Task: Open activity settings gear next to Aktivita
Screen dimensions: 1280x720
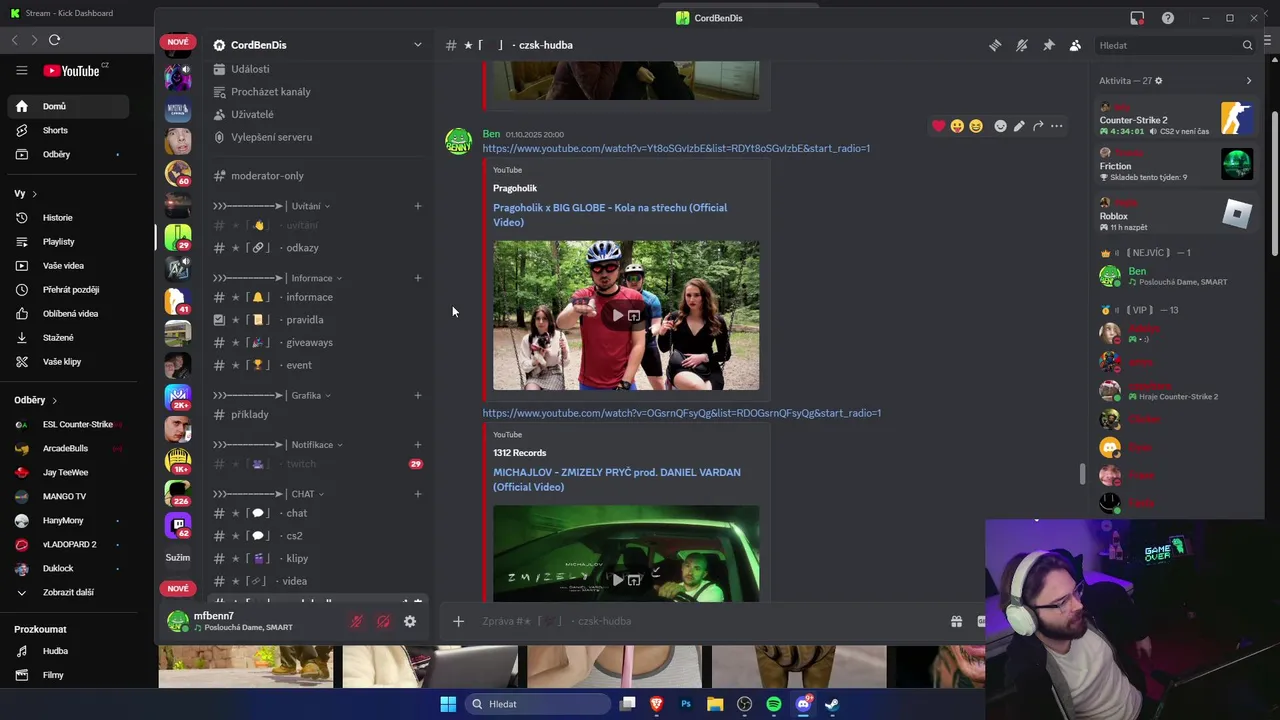Action: pos(1159,81)
